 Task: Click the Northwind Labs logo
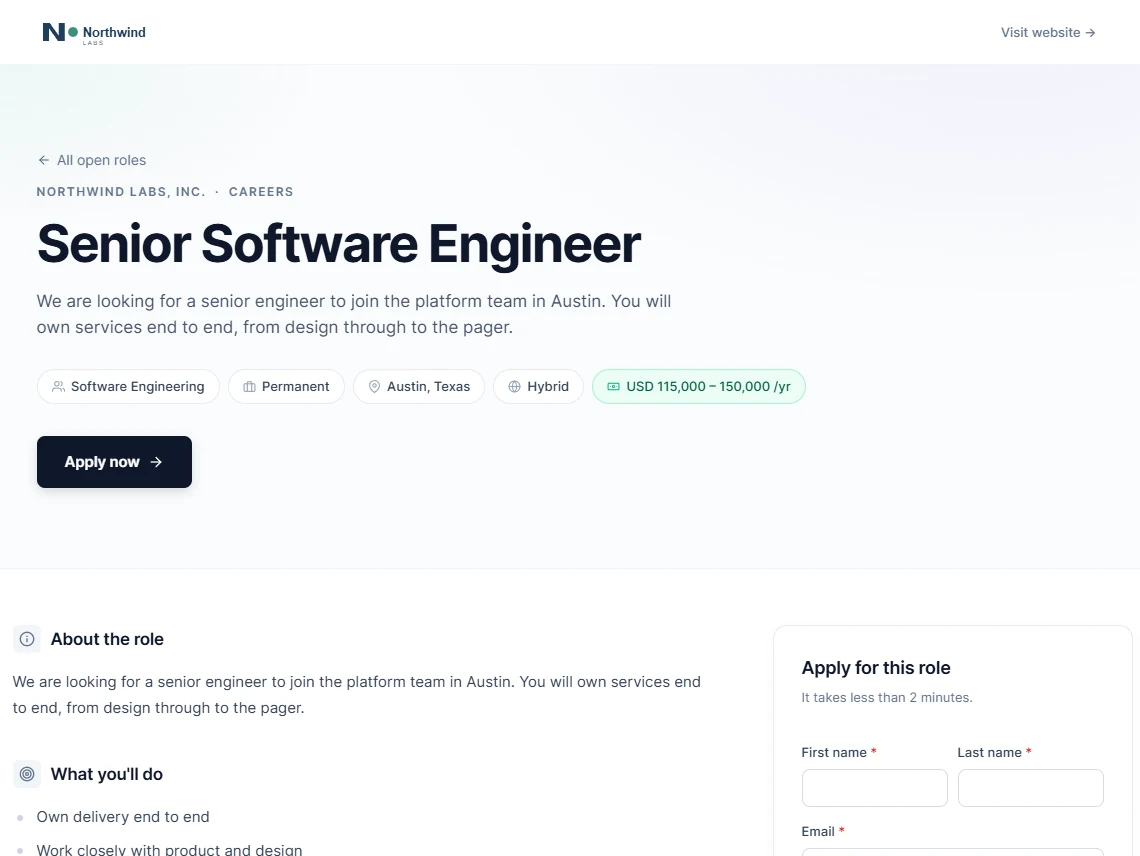94,33
